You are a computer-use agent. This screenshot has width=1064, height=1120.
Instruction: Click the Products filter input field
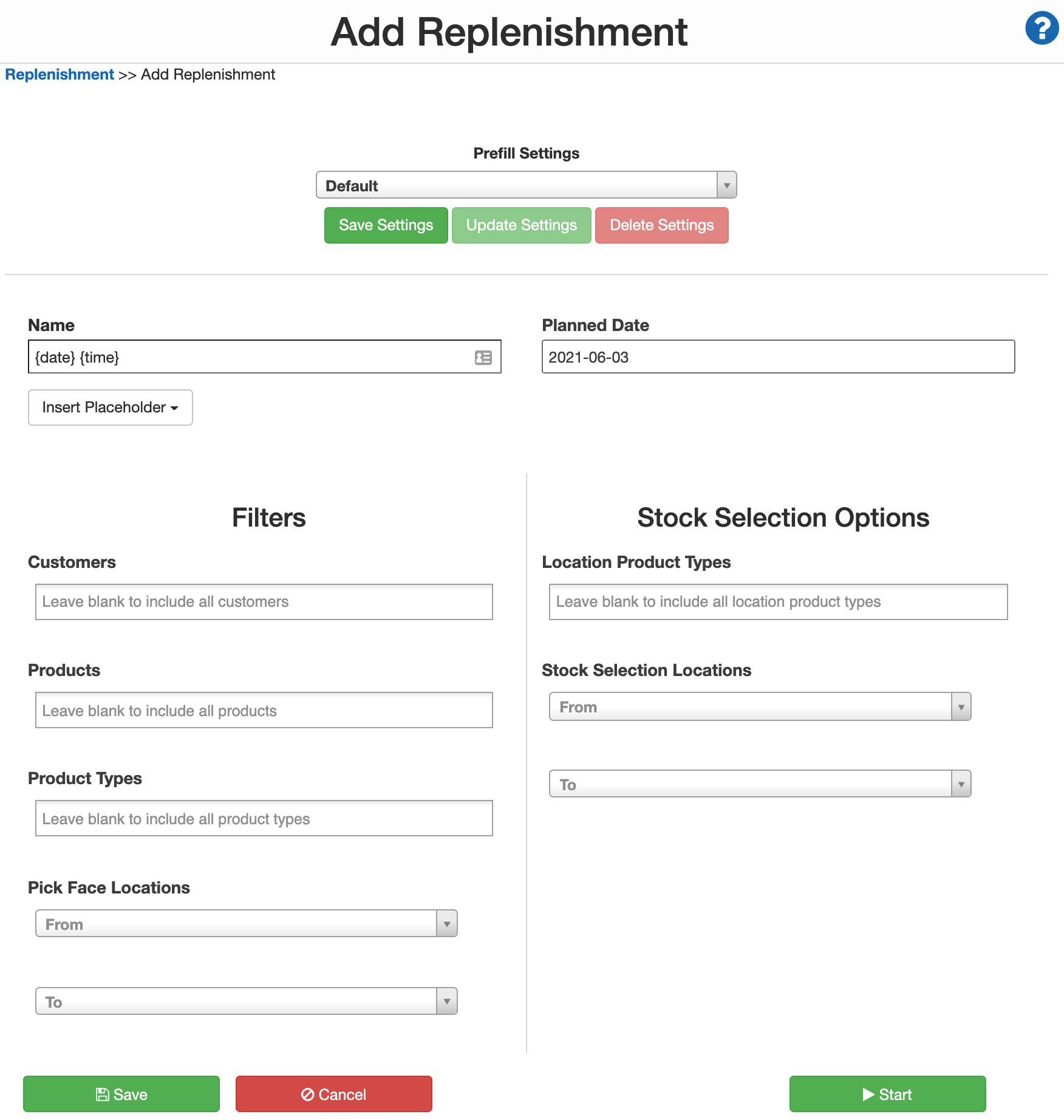tap(264, 710)
